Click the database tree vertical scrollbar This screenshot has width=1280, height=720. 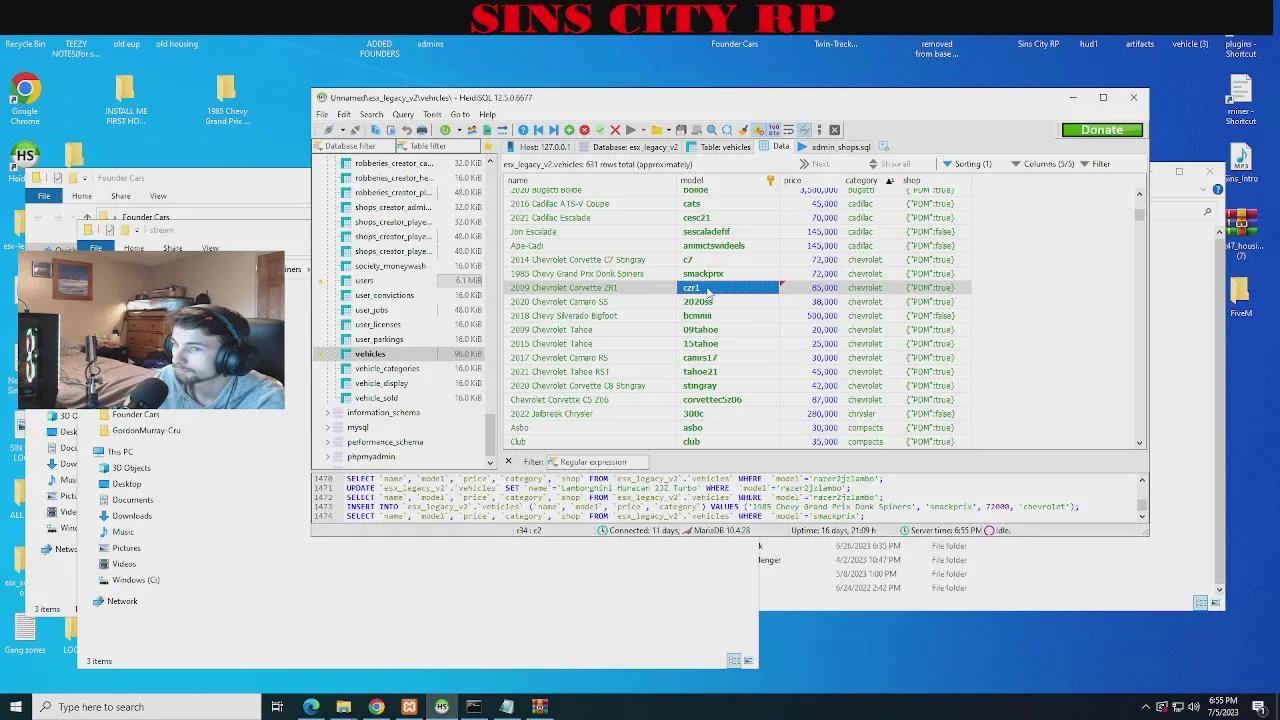(x=490, y=310)
